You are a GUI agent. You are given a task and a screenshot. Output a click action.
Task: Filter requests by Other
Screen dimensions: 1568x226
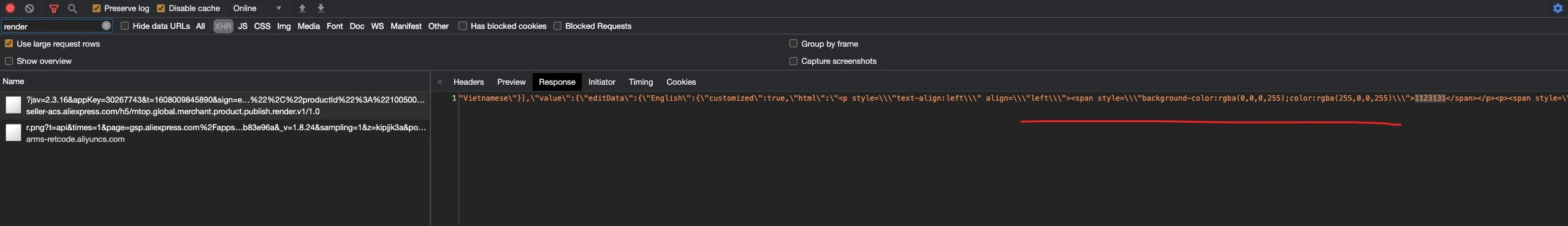438,26
